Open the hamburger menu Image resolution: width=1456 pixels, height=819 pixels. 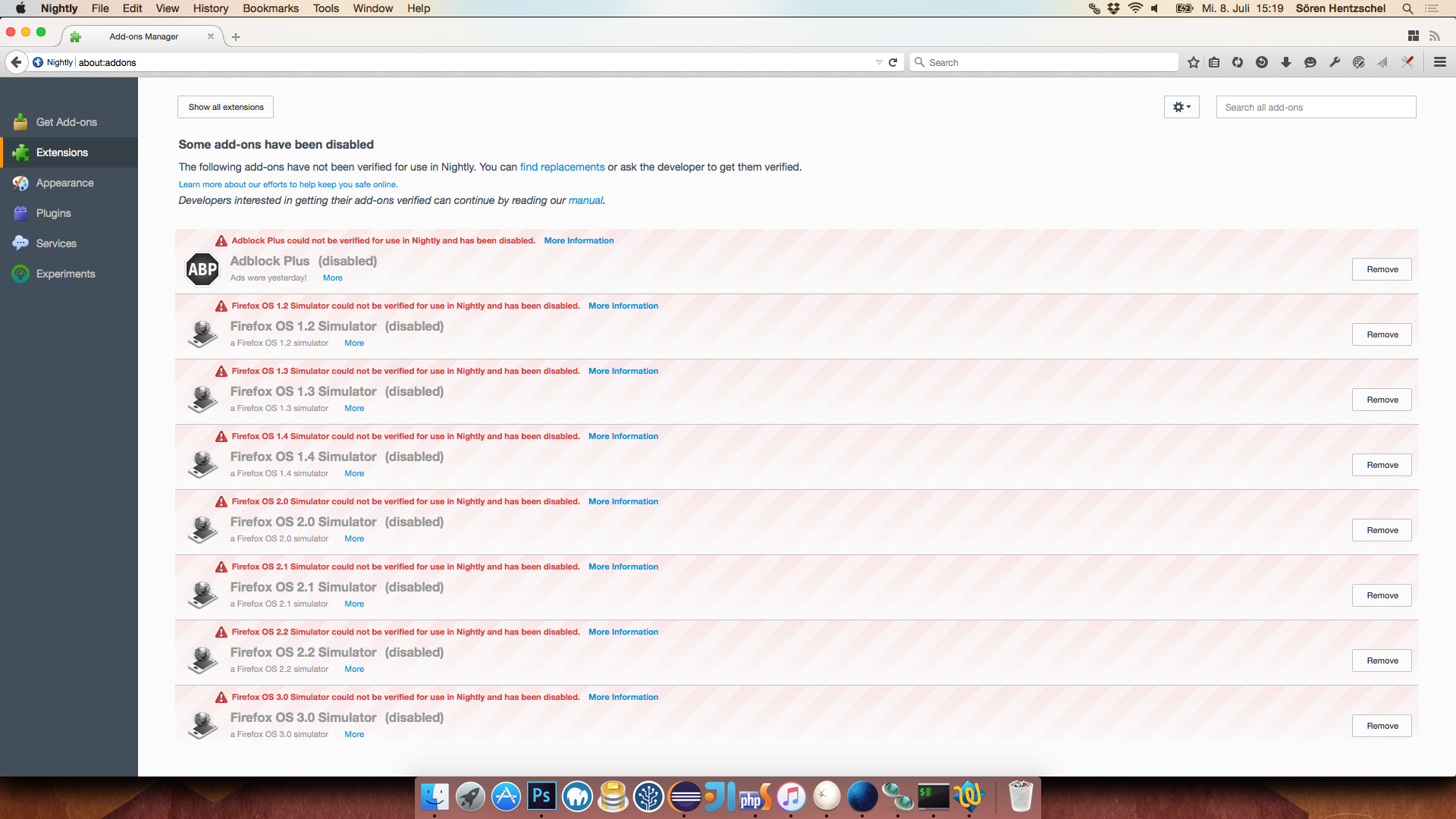pos(1440,62)
